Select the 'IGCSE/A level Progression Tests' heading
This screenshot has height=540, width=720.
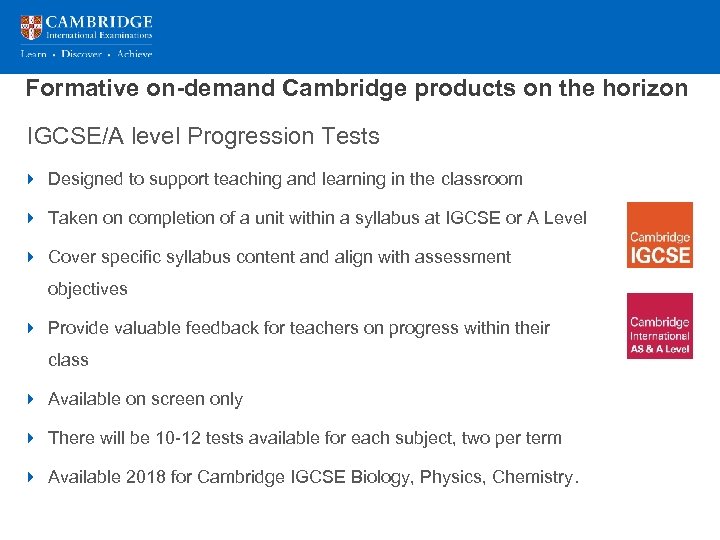click(203, 135)
